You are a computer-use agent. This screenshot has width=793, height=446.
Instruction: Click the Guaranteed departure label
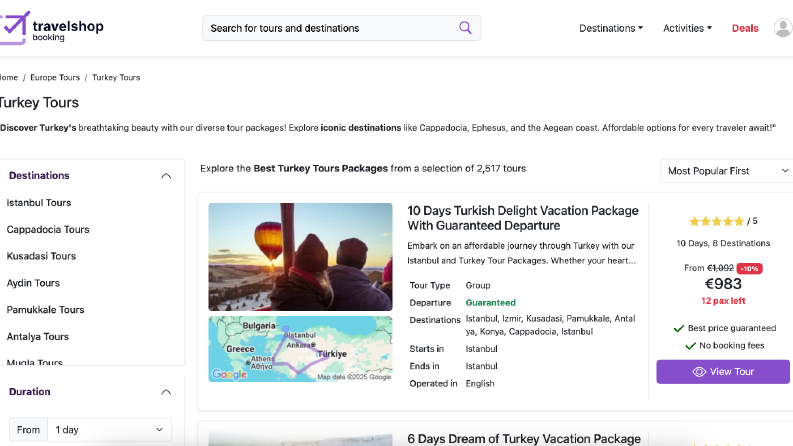coord(491,302)
